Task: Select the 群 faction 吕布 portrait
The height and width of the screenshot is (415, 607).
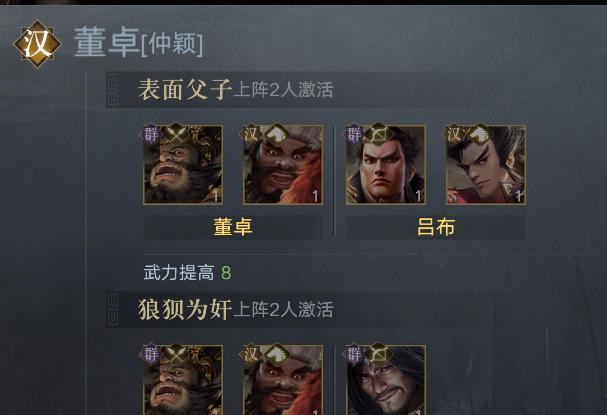Action: tap(386, 165)
